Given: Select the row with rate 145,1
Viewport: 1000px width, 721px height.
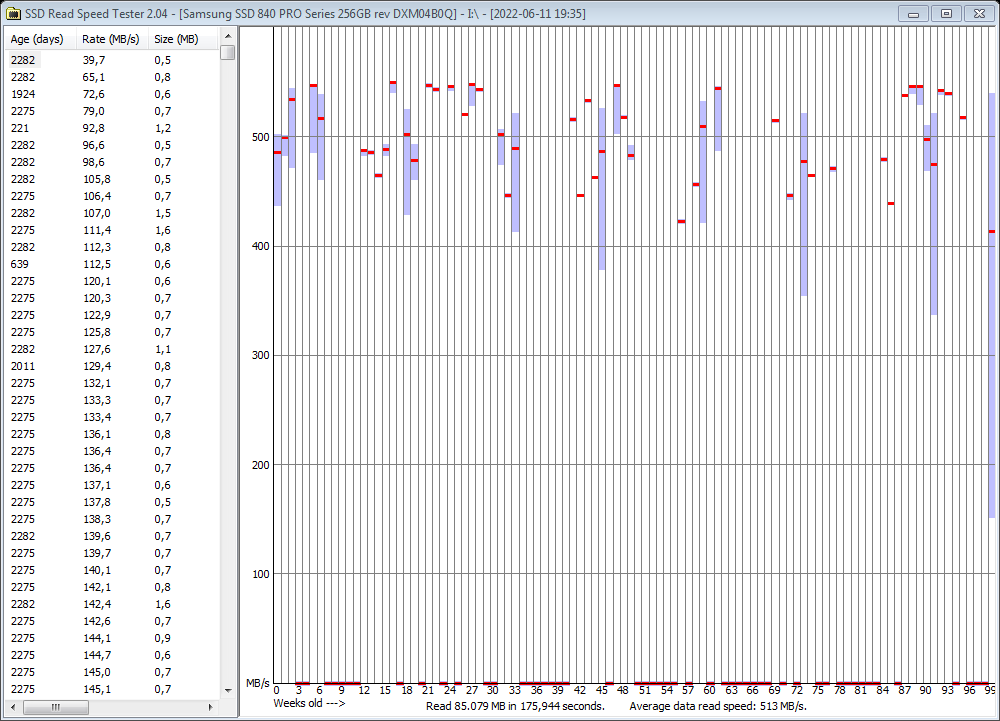Looking at the screenshot, I should 112,689.
